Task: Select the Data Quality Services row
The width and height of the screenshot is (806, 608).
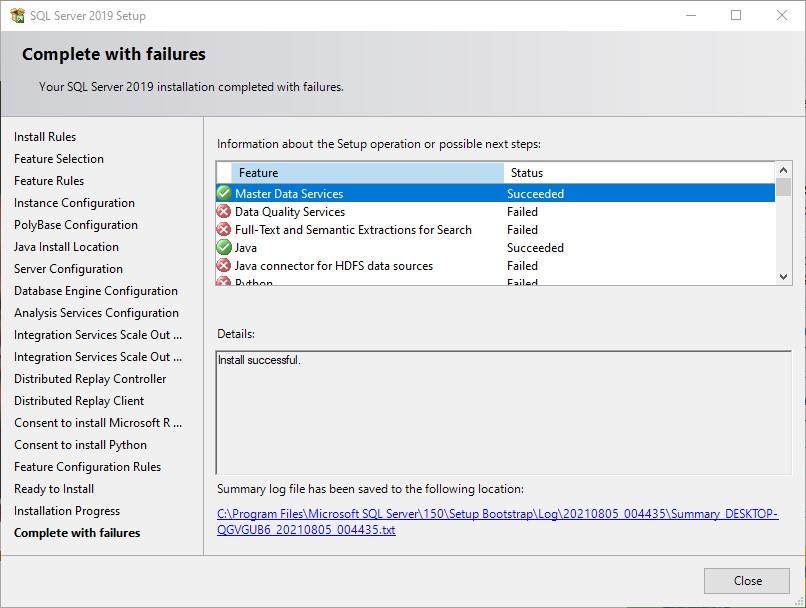Action: 290,212
